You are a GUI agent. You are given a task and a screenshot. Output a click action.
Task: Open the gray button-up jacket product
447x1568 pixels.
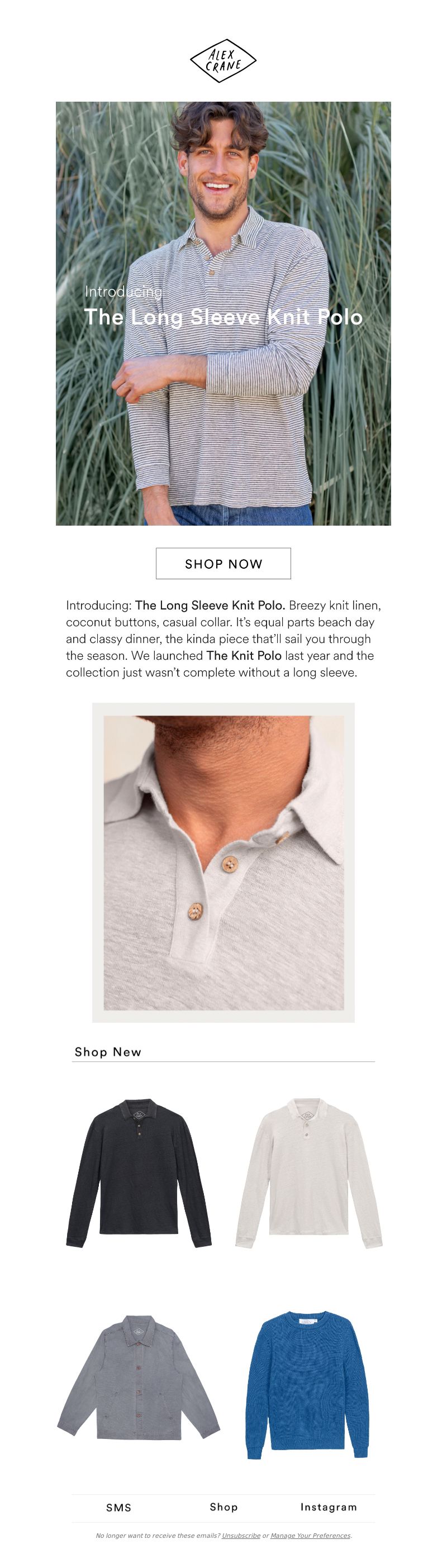(x=139, y=1379)
